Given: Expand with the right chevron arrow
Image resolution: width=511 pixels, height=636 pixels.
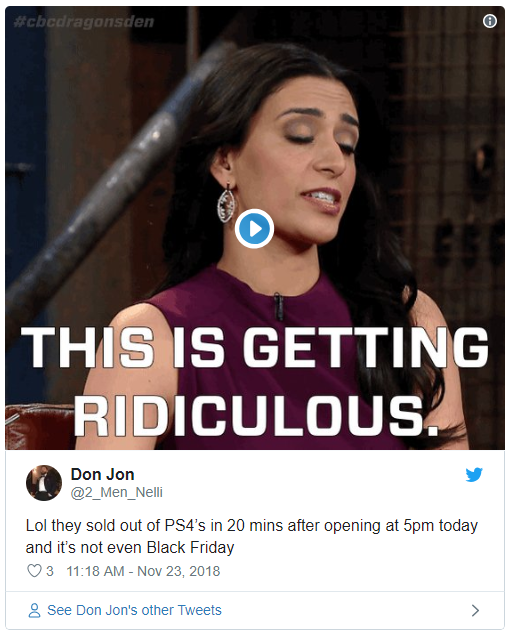Looking at the screenshot, I should (476, 610).
